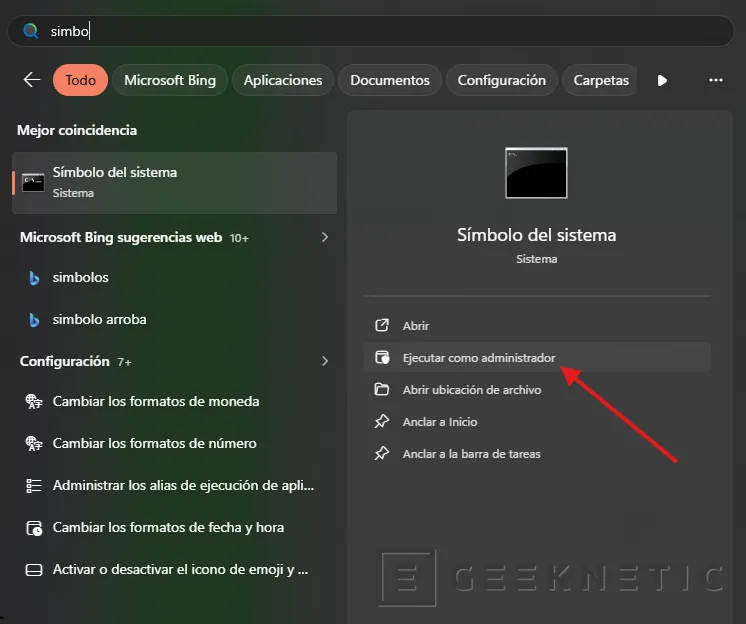This screenshot has width=746, height=624.
Task: Open the Configuración filter tab
Action: 501,80
